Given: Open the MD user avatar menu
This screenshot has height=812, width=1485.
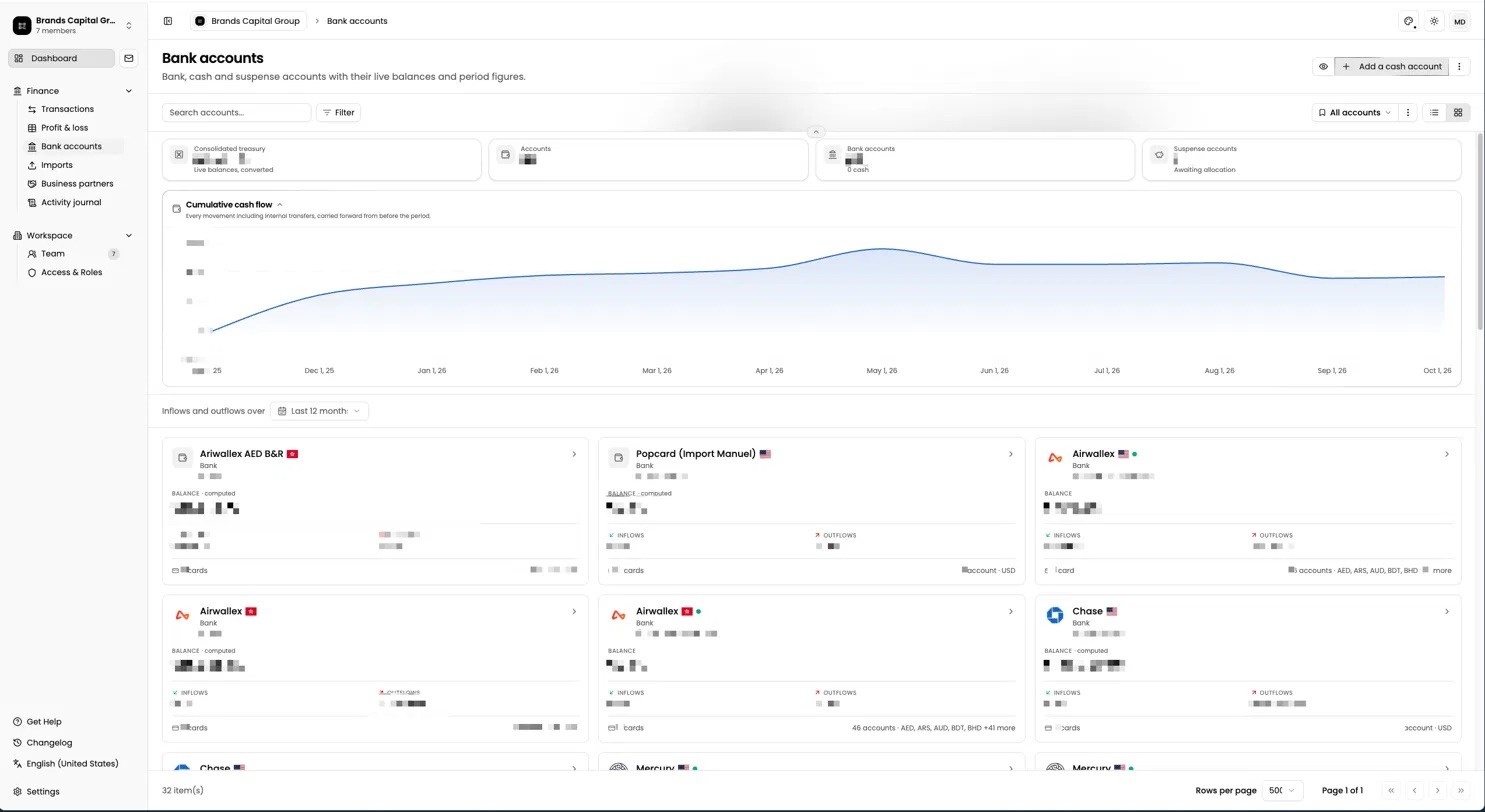Looking at the screenshot, I should (x=1460, y=21).
